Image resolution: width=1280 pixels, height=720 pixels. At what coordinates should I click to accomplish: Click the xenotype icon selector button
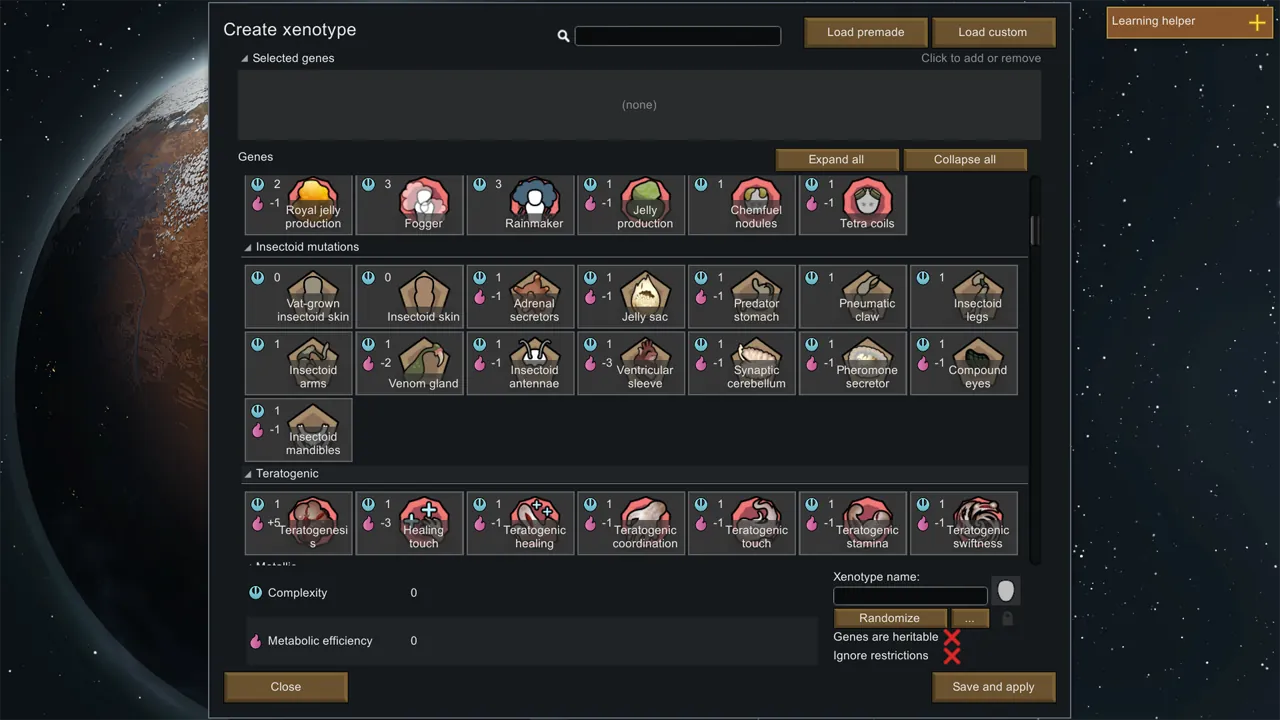point(1005,591)
